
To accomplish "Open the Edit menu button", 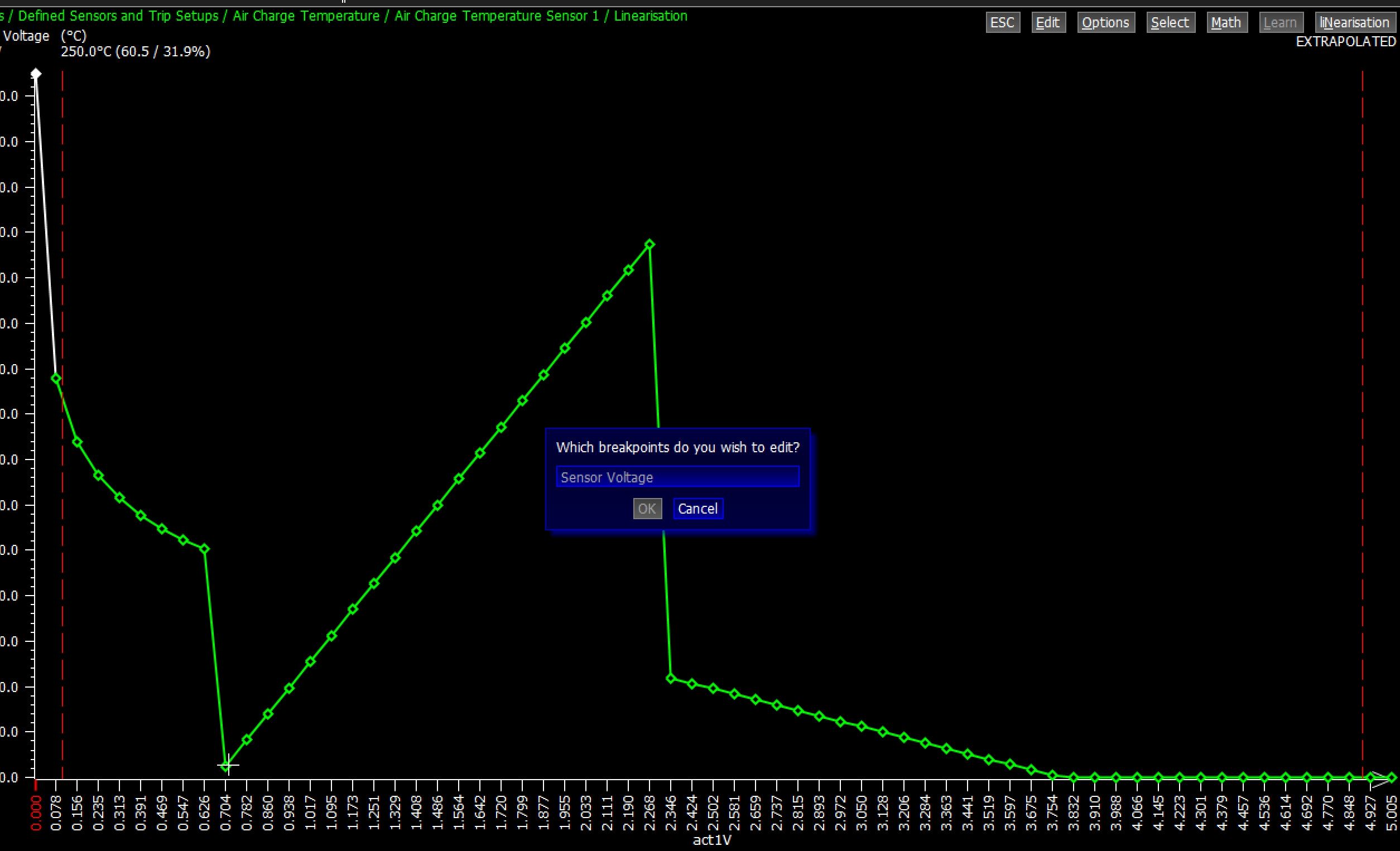I will click(x=1048, y=23).
